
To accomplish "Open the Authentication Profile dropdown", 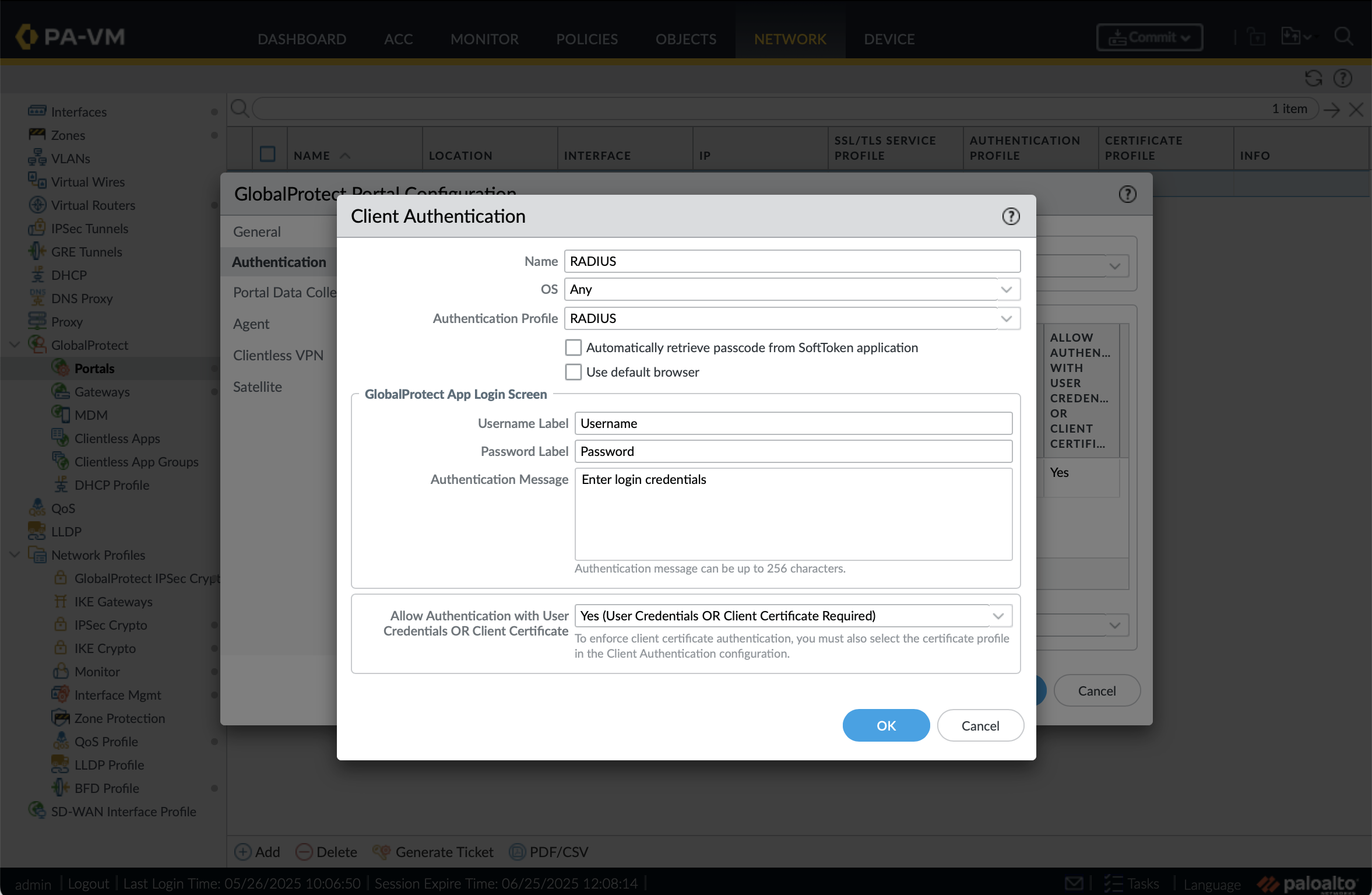I will 1006,318.
